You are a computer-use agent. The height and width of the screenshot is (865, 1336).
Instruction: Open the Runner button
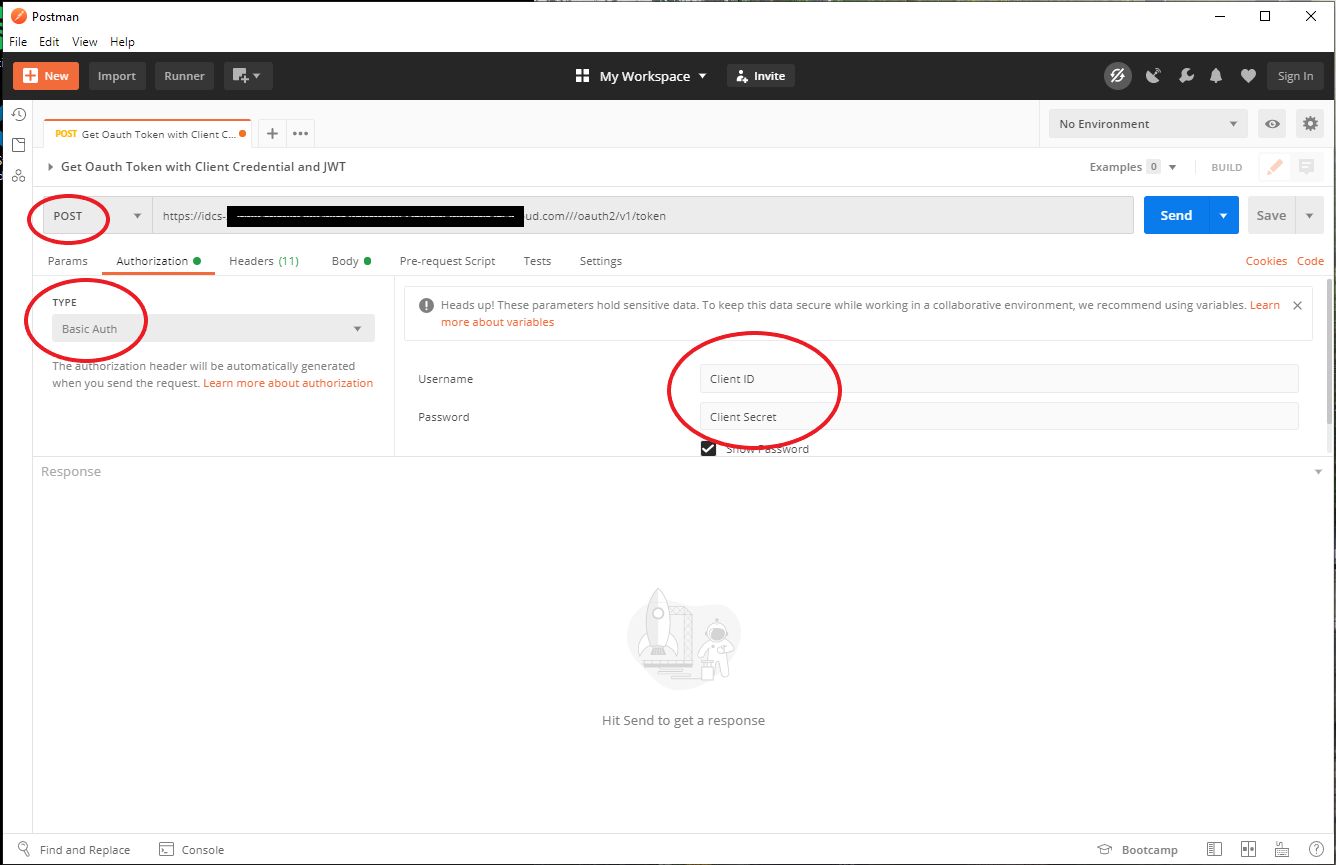[184, 76]
